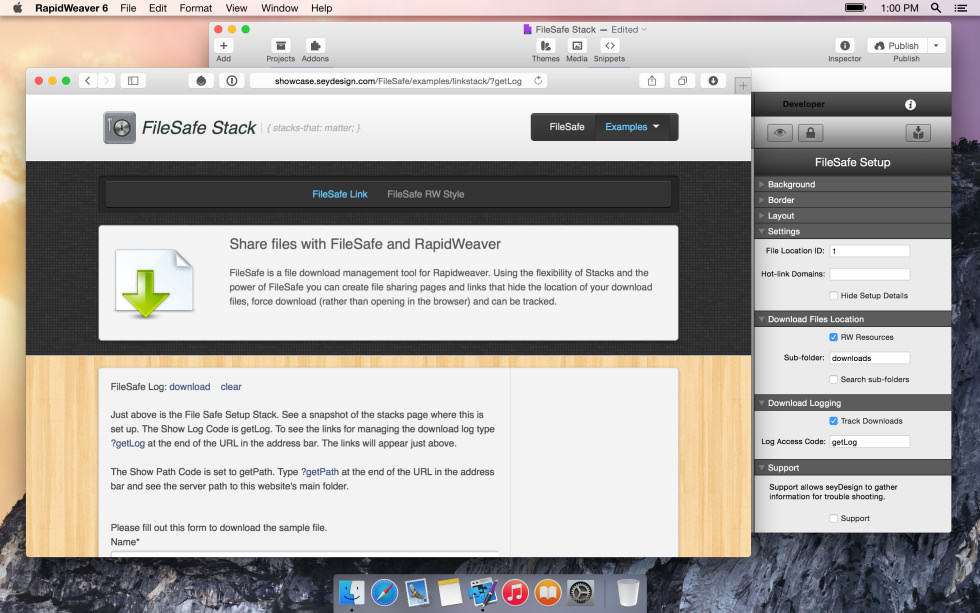Go back in the browser window
Image resolution: width=980 pixels, height=613 pixels.
(88, 81)
